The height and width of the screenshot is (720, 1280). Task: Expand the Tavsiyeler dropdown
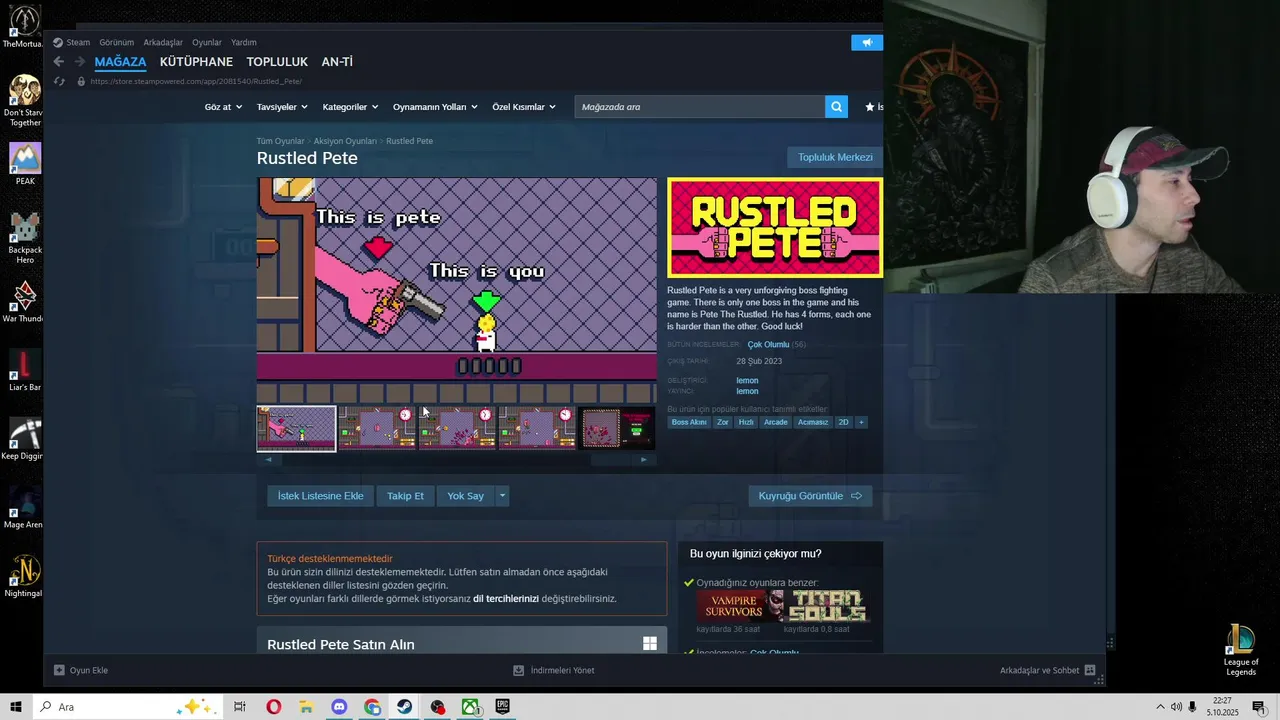pyautogui.click(x=280, y=107)
